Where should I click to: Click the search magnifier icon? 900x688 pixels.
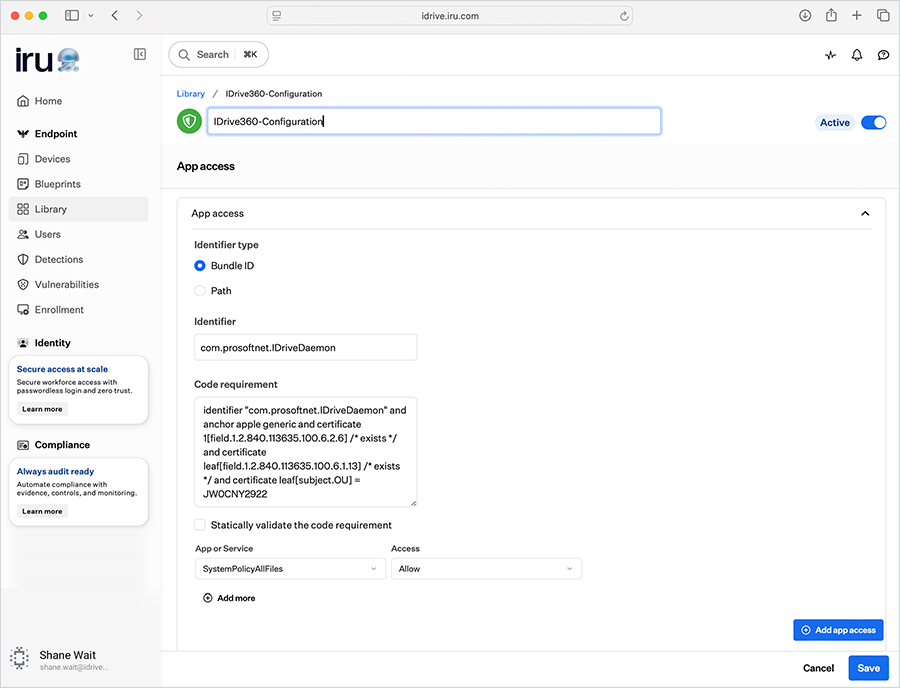[x=184, y=55]
